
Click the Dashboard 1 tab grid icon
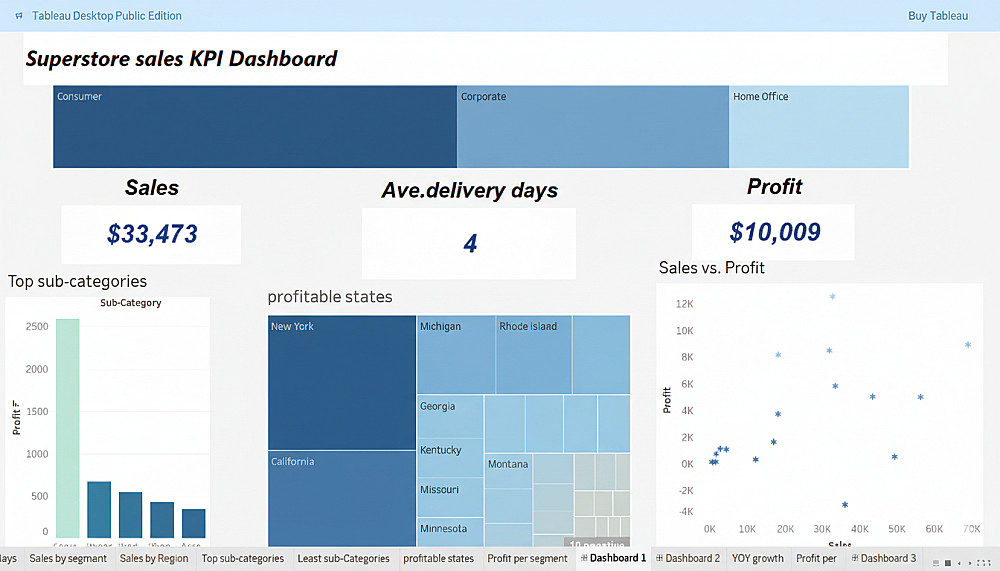click(x=584, y=558)
